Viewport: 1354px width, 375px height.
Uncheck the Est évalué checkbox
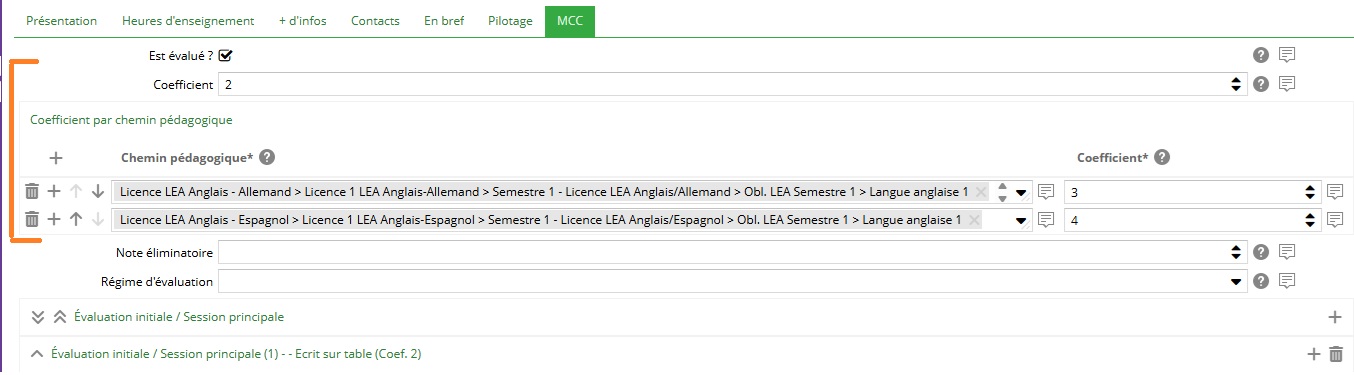(225, 55)
